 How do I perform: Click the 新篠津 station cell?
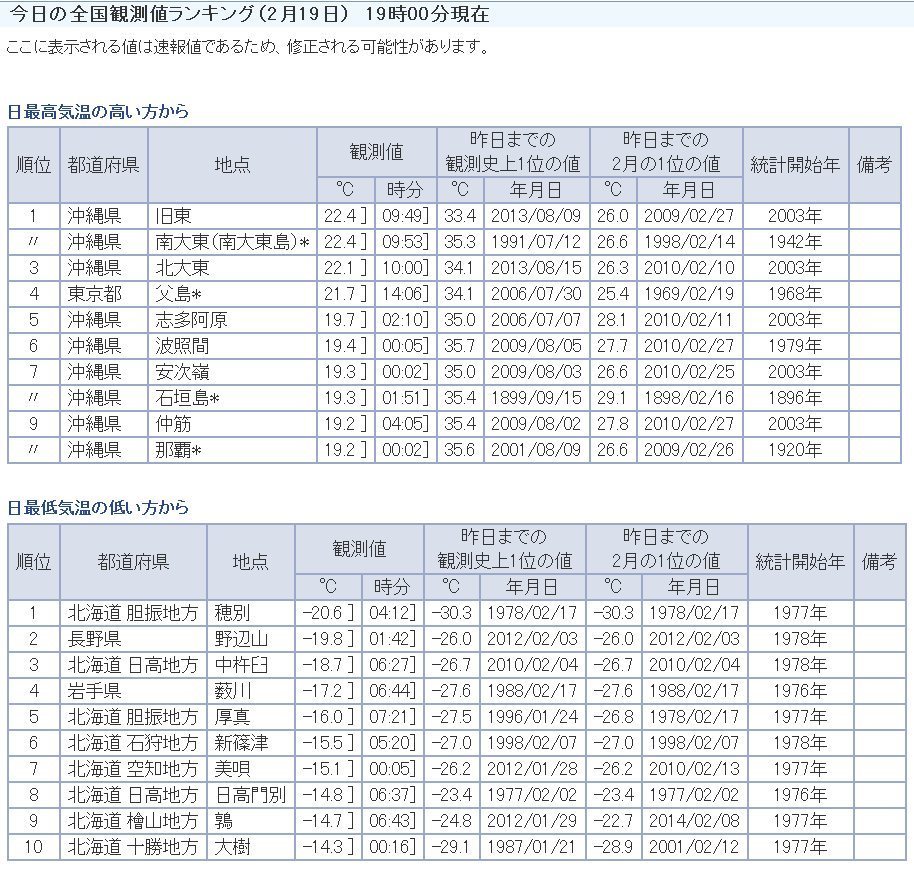coord(241,742)
